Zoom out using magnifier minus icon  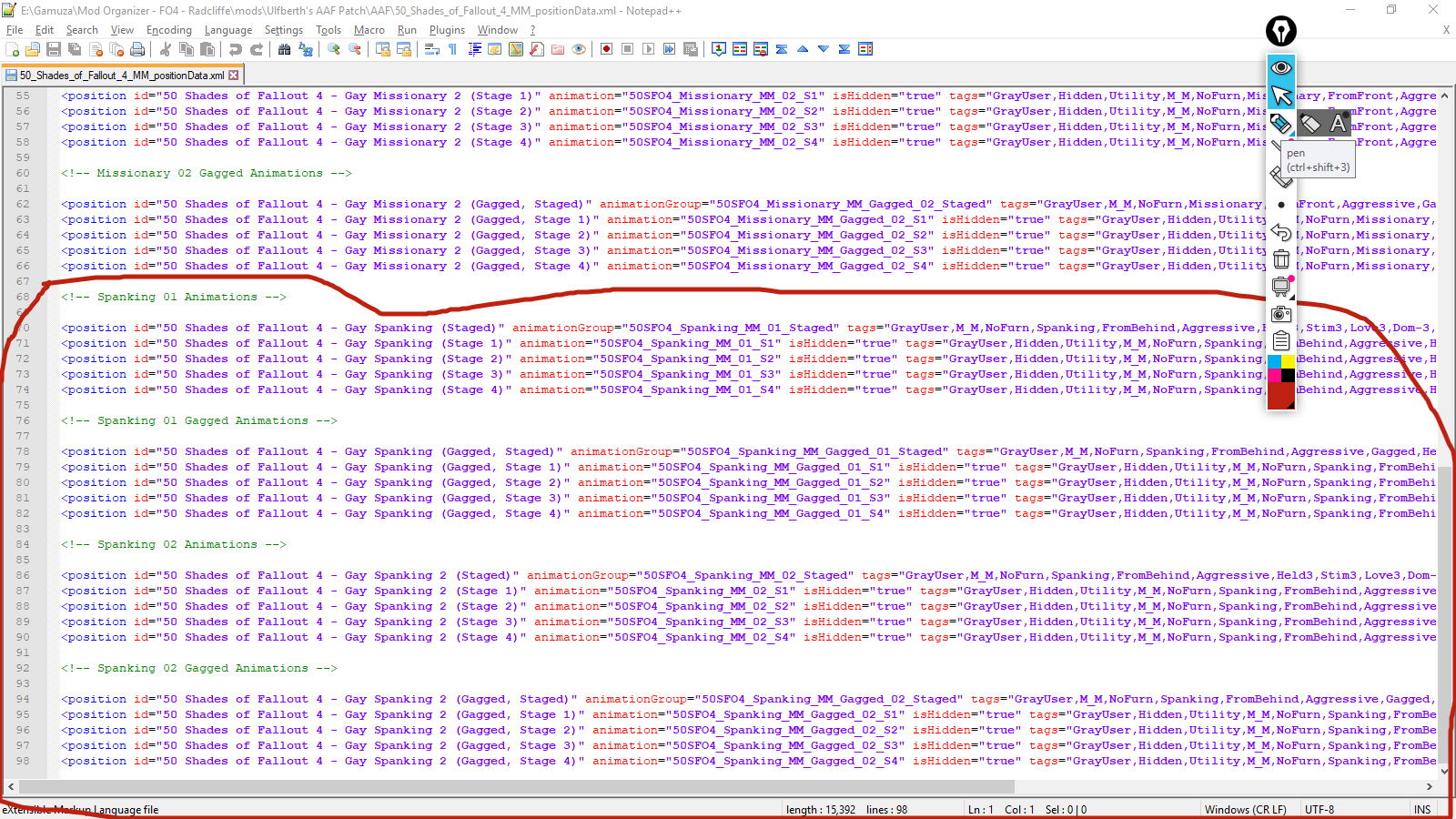point(355,49)
